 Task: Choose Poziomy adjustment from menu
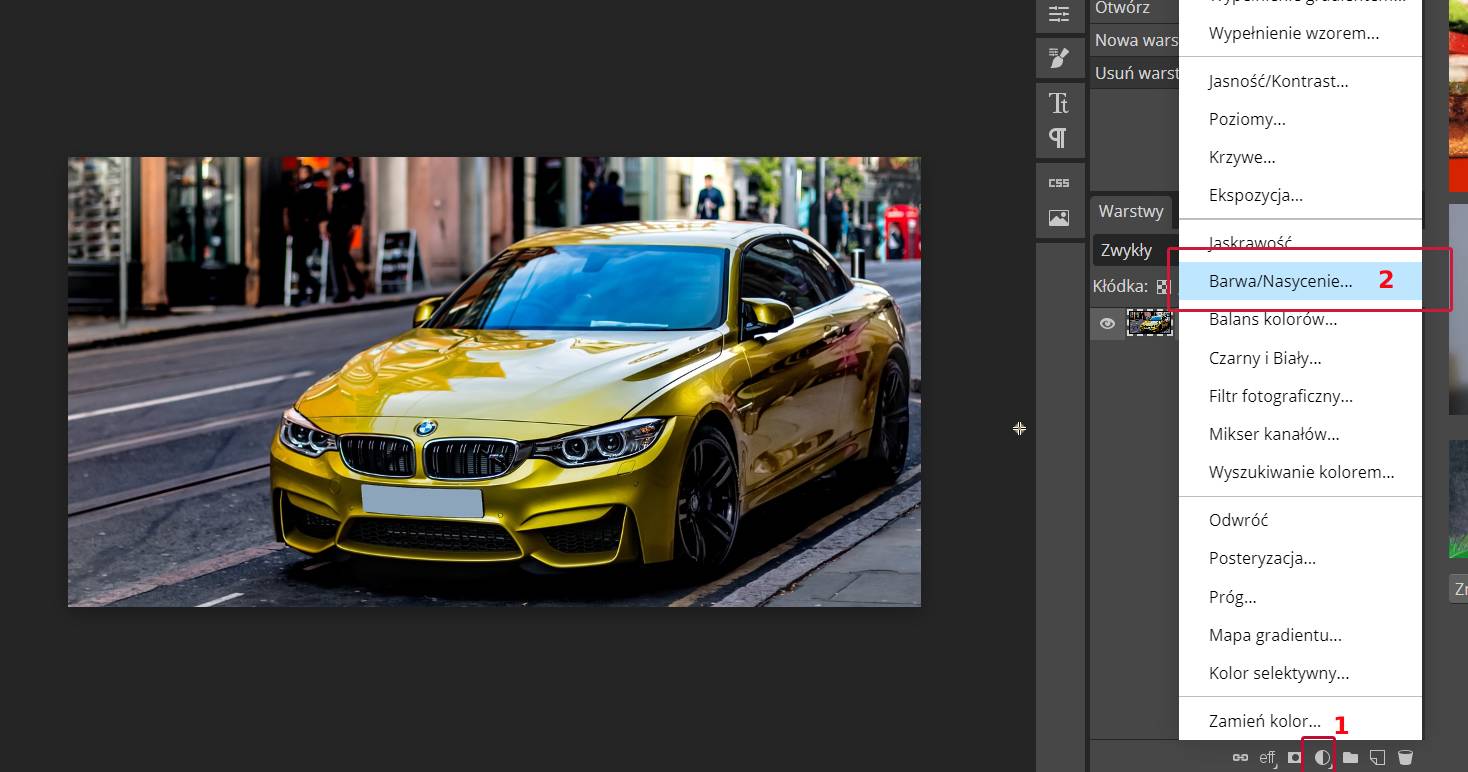tap(1300, 119)
